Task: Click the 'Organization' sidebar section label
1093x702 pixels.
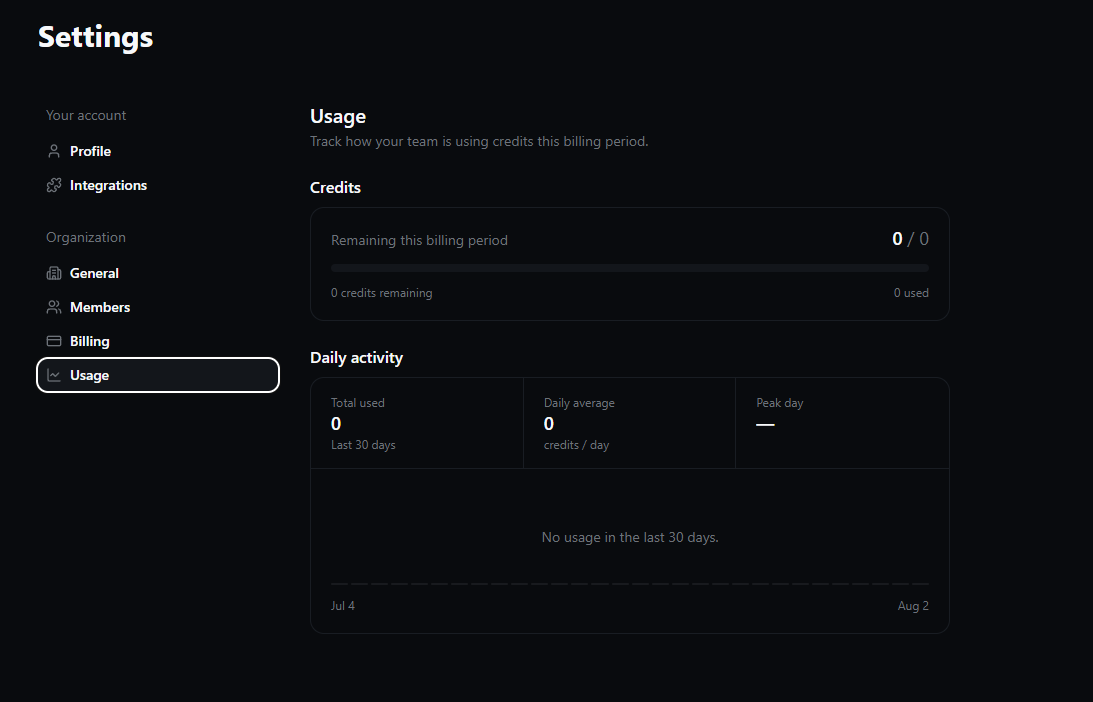Action: 86,238
